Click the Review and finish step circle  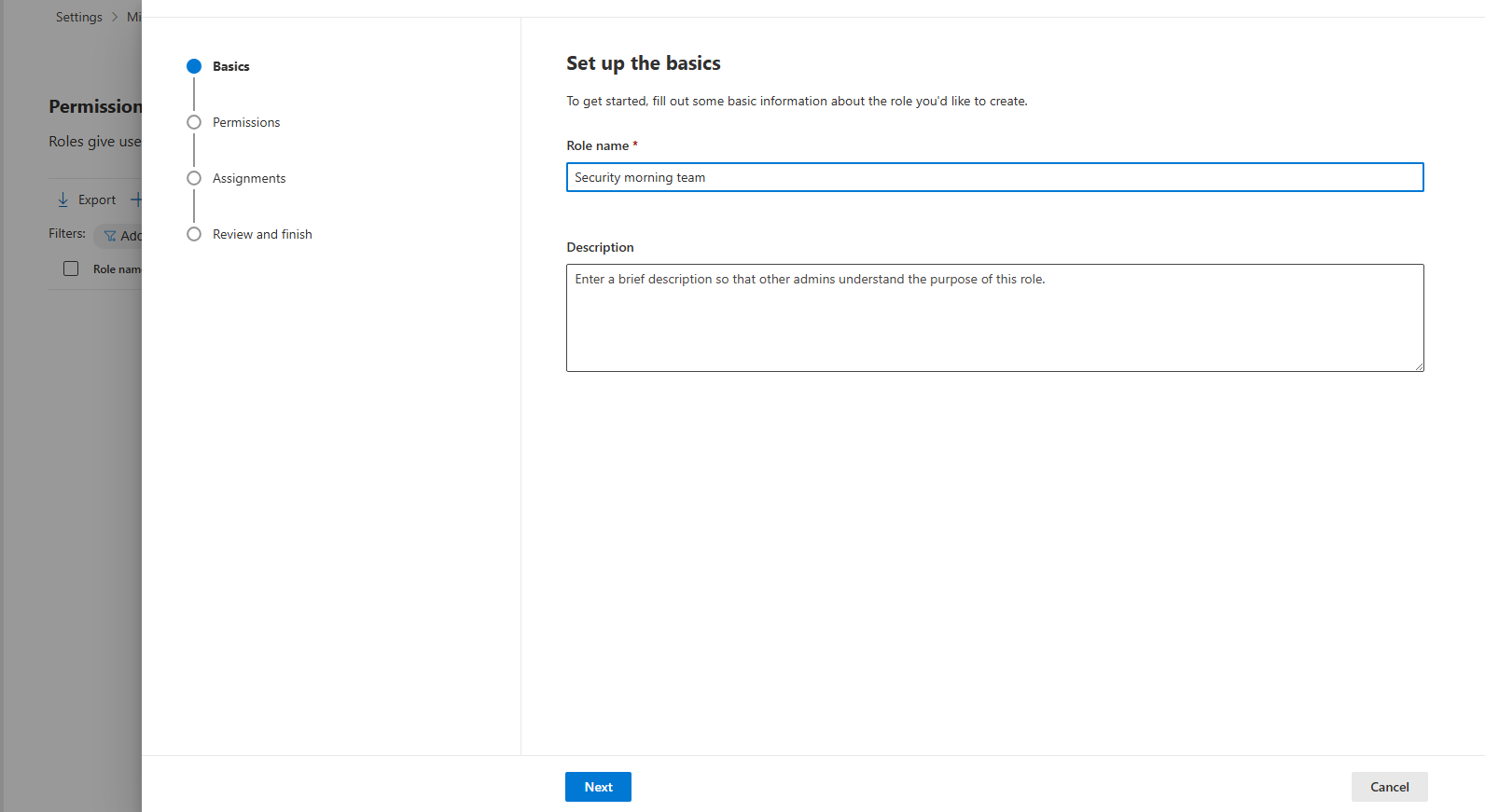point(194,234)
